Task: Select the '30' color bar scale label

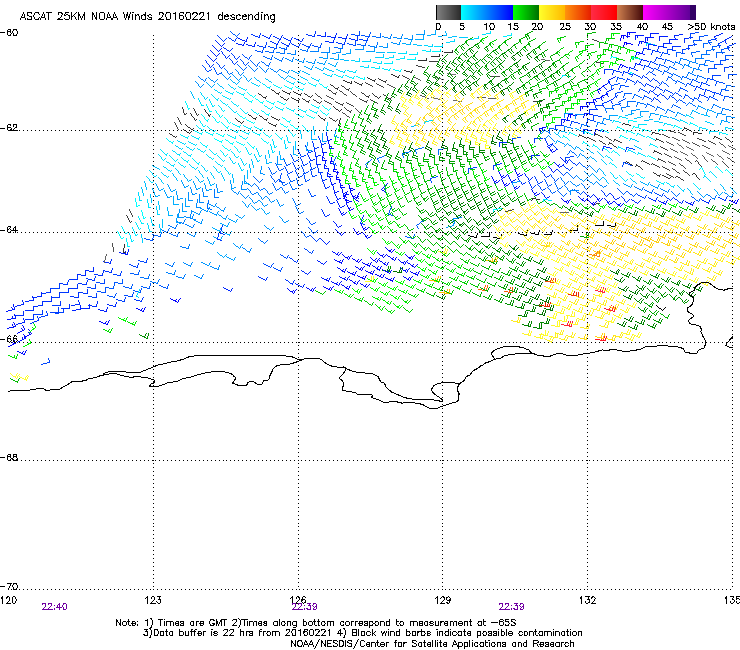Action: pyautogui.click(x=590, y=27)
